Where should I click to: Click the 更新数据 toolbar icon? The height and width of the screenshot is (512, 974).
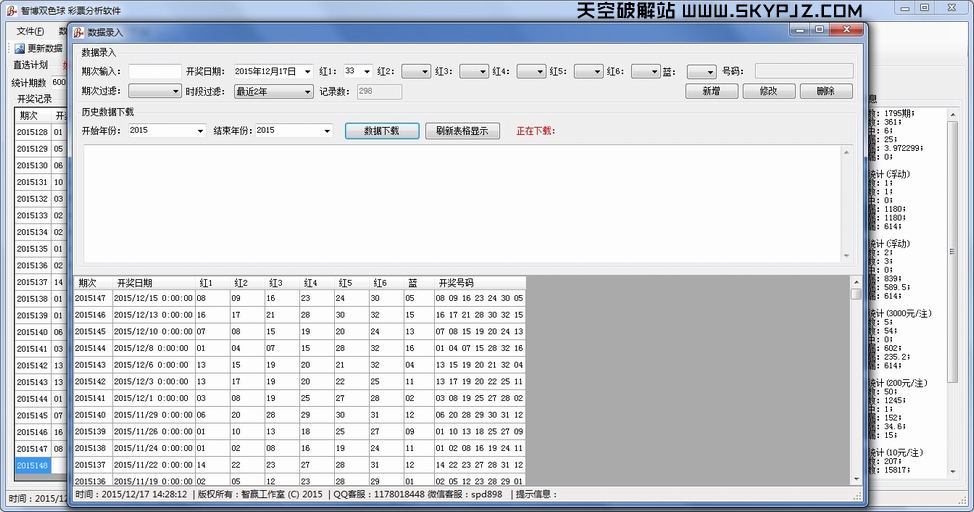[x=20, y=48]
